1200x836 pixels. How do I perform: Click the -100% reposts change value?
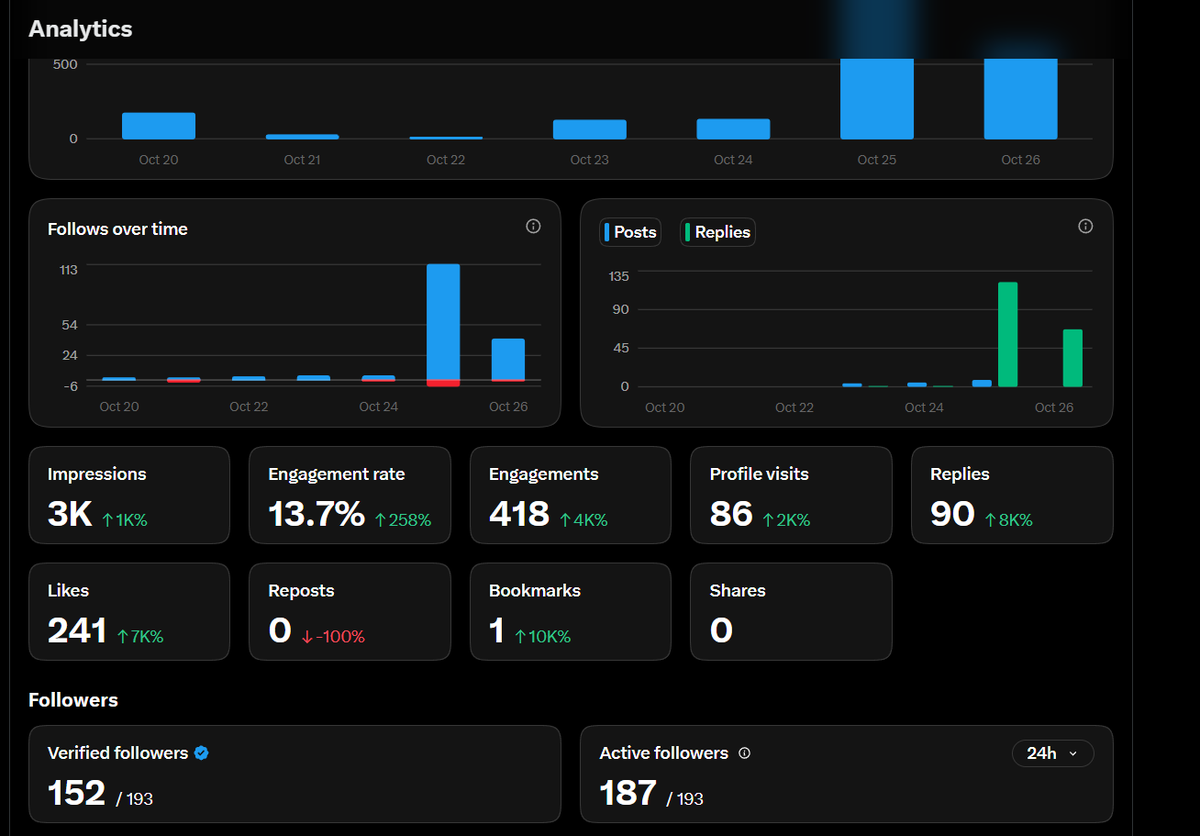tap(333, 637)
